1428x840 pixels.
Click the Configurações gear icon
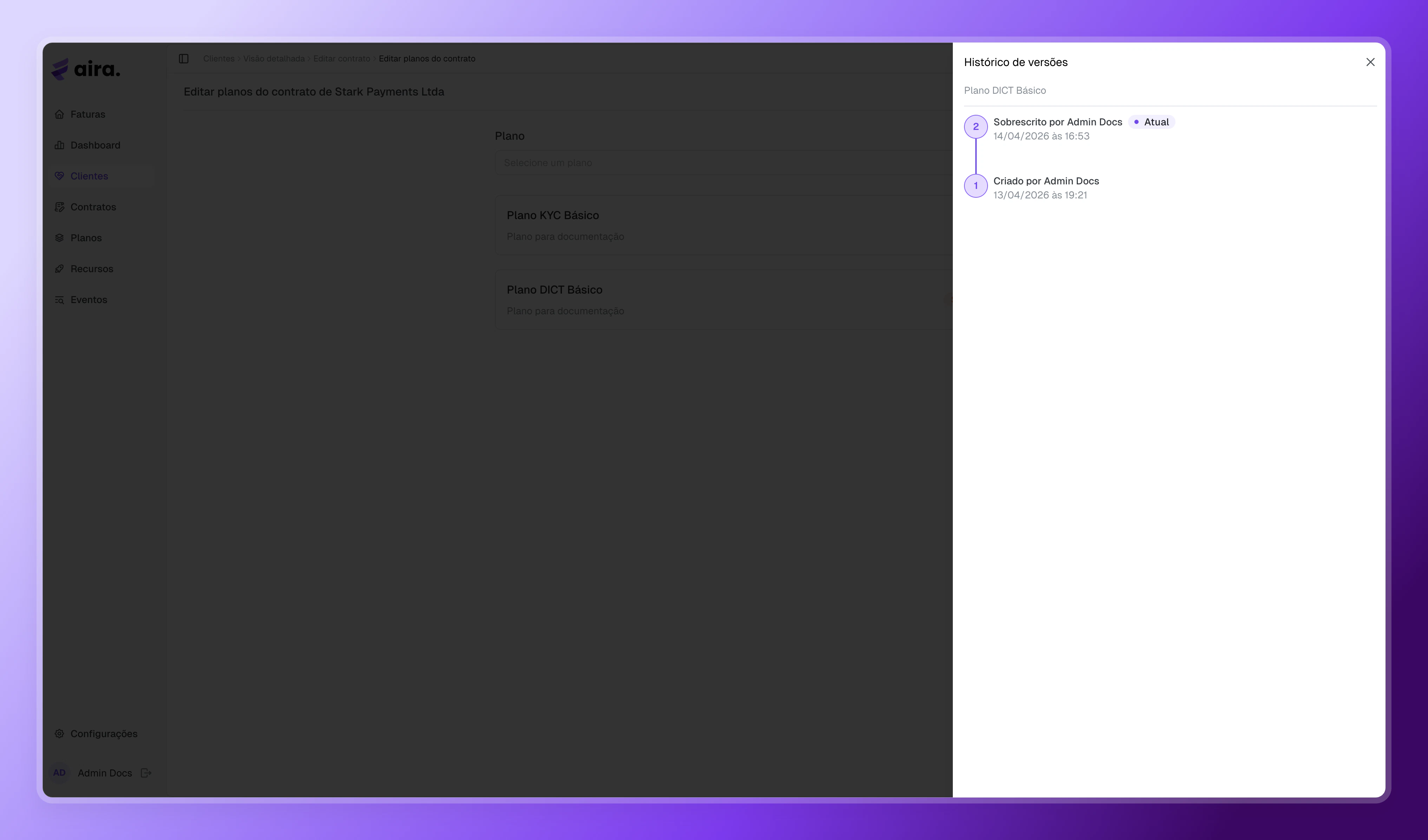[59, 734]
